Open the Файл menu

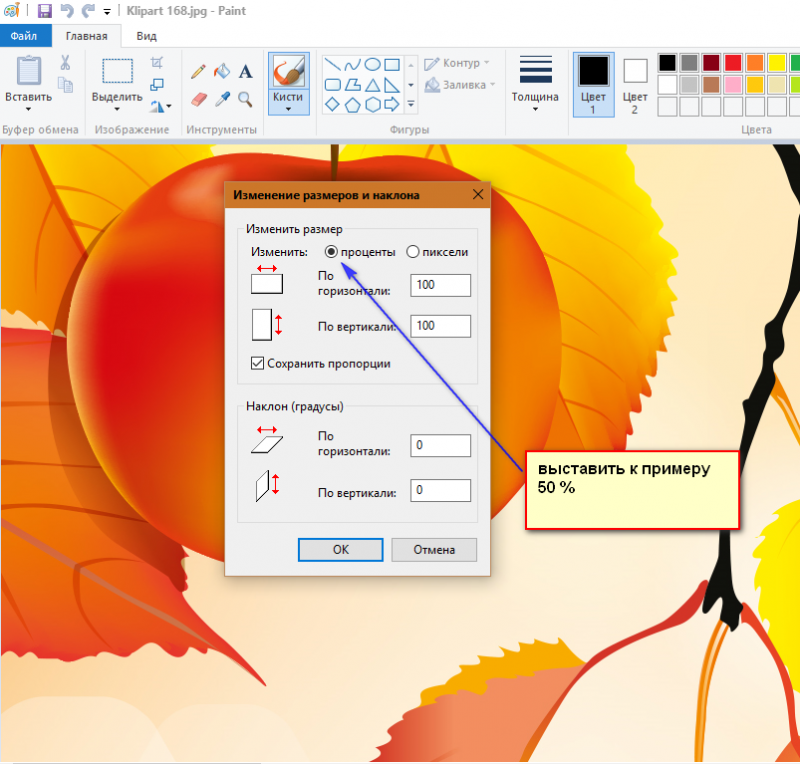pyautogui.click(x=24, y=36)
